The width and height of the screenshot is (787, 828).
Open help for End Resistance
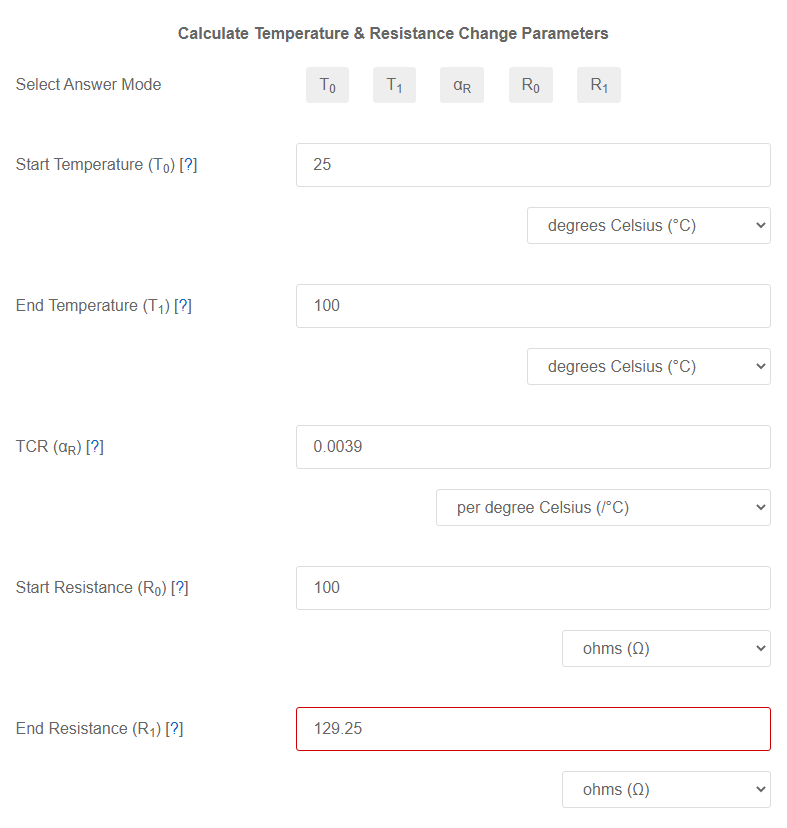point(175,728)
